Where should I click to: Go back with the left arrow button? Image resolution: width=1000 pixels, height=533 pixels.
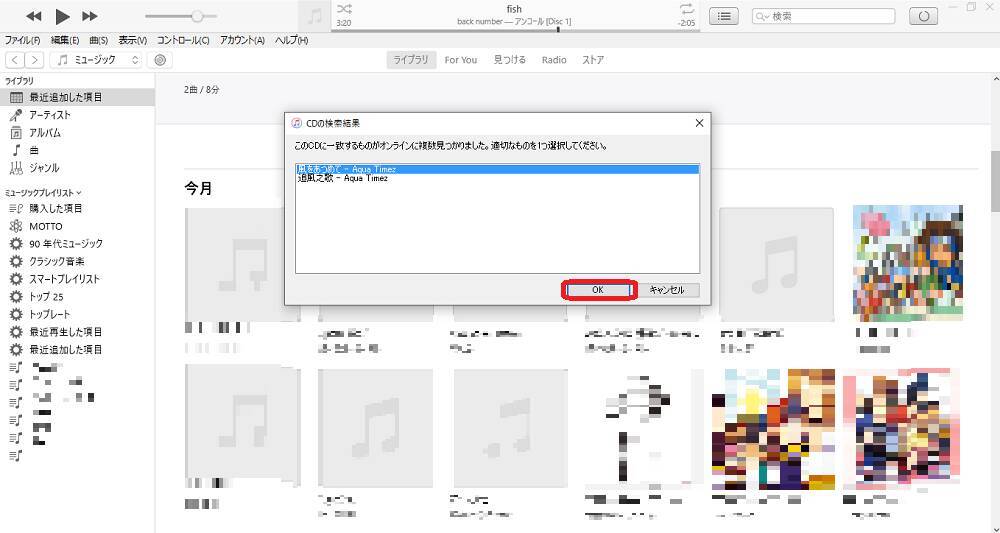pos(15,60)
